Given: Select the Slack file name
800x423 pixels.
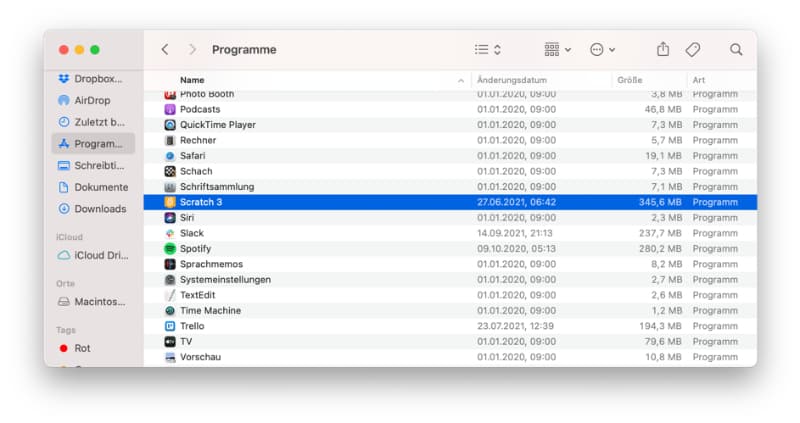Looking at the screenshot, I should click(192, 233).
